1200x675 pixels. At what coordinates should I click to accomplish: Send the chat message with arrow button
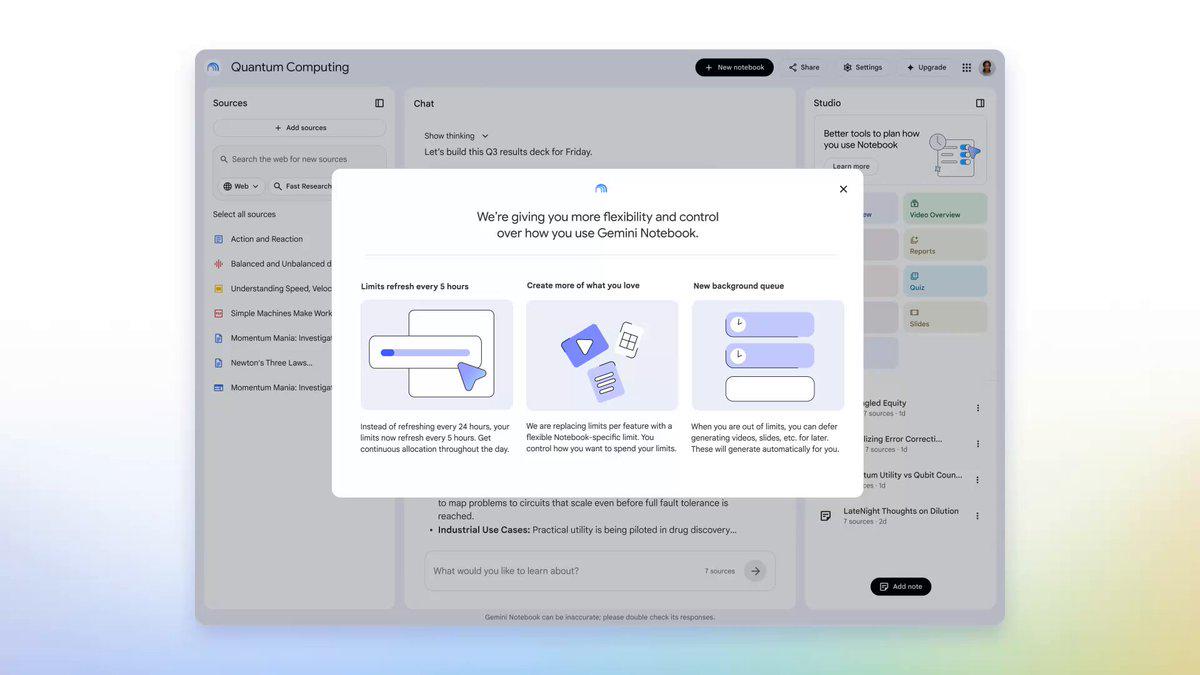[x=756, y=571]
